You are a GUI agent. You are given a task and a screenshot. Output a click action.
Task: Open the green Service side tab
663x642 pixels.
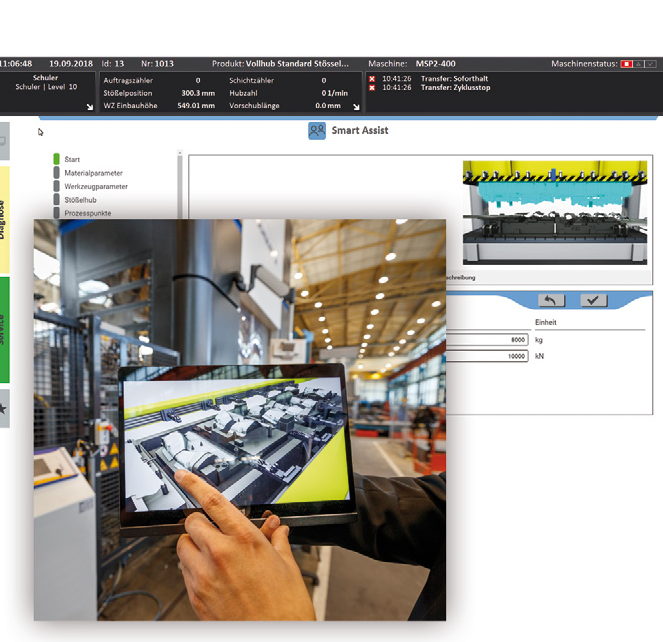pos(4,330)
